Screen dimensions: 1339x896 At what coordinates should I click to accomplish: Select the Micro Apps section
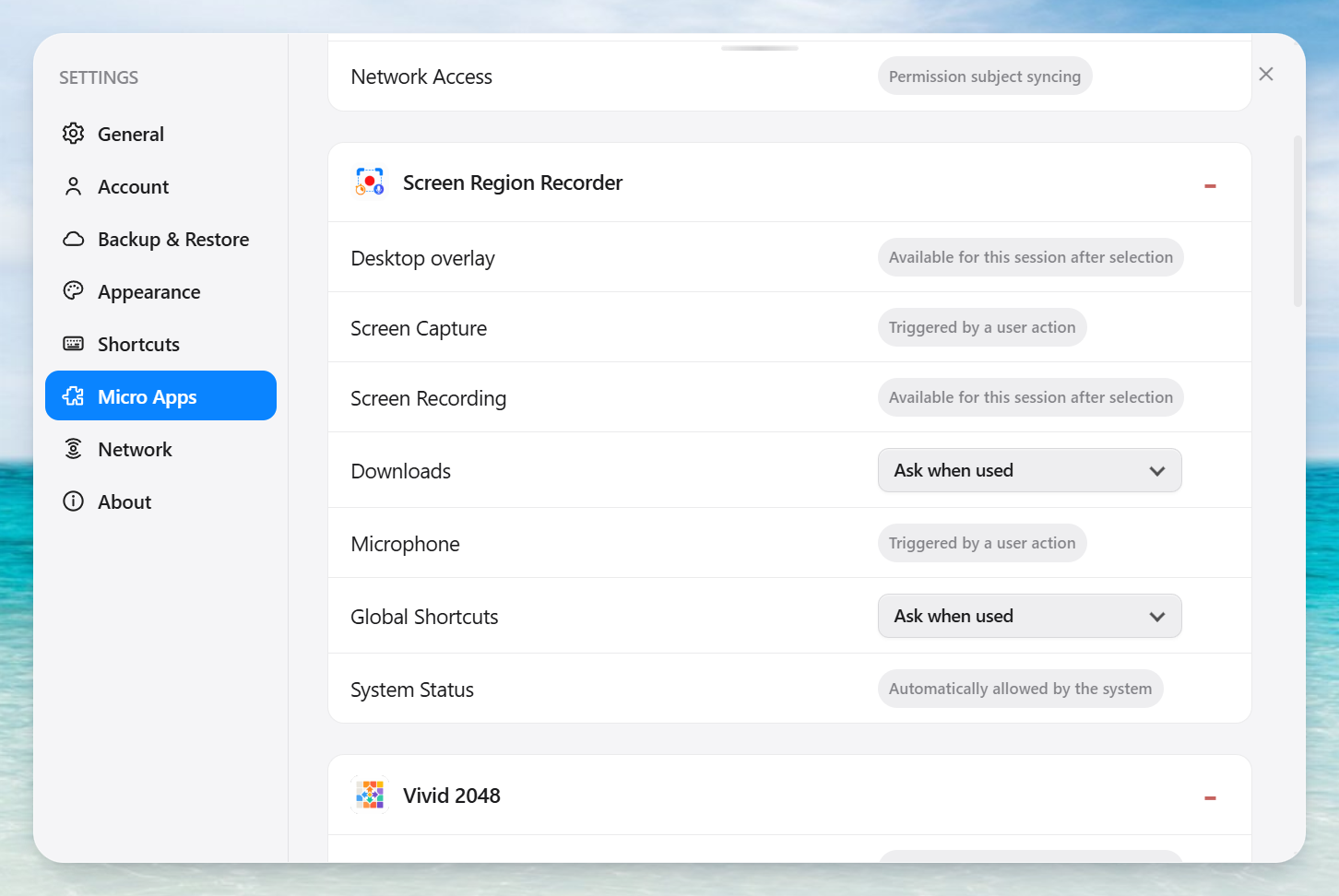click(160, 395)
